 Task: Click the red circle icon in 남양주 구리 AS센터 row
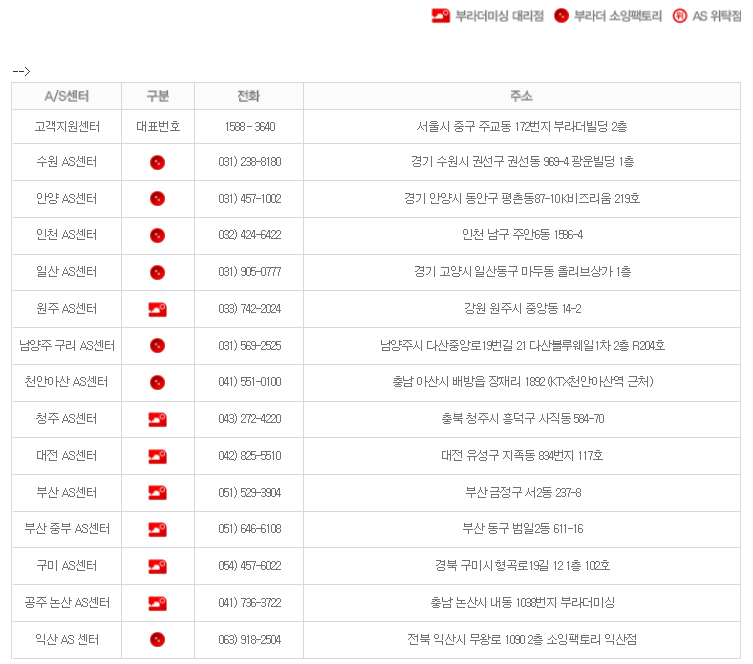click(x=158, y=346)
